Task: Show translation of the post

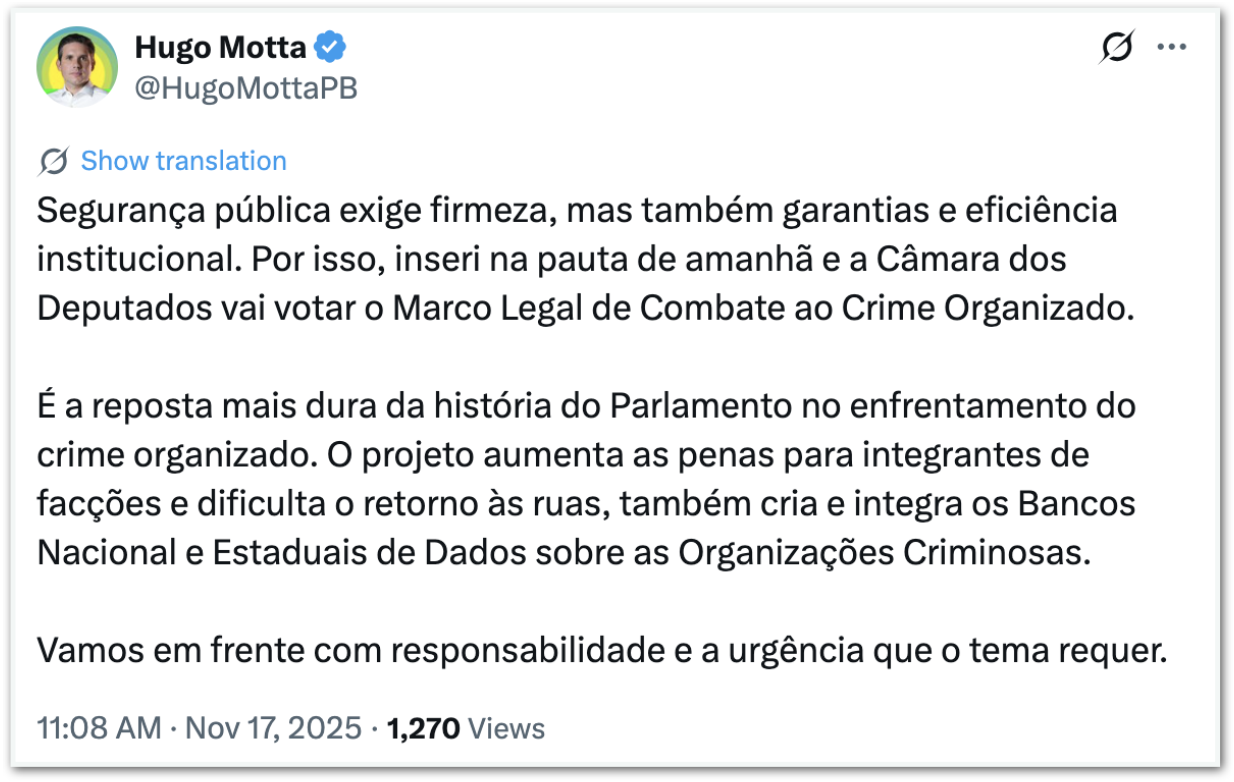Action: coord(183,161)
